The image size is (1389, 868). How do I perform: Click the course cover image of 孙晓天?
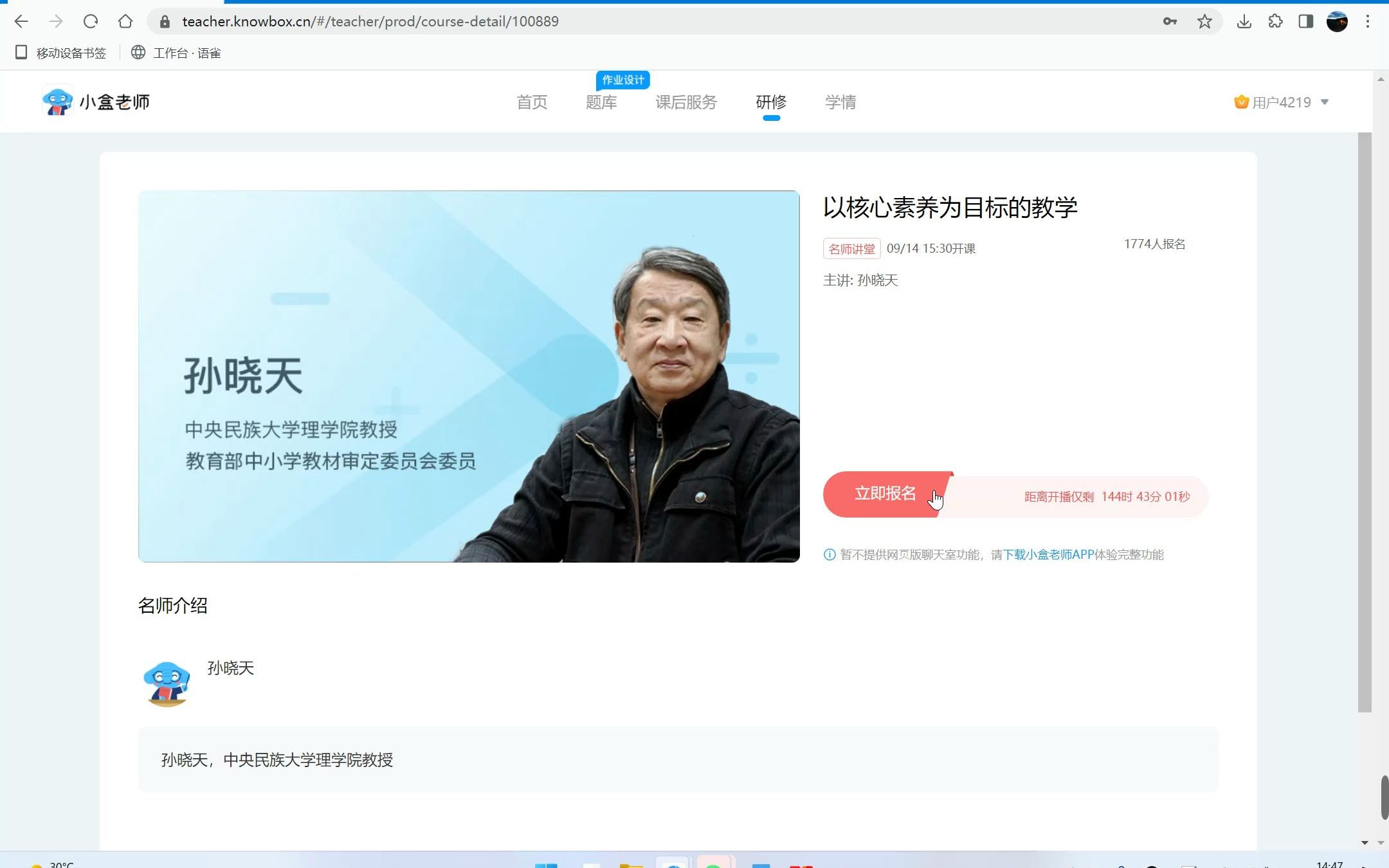click(469, 376)
